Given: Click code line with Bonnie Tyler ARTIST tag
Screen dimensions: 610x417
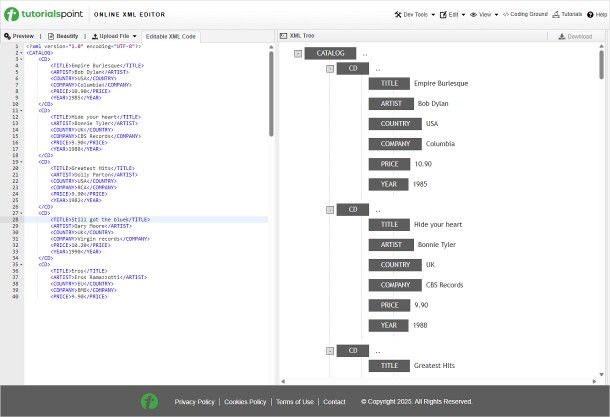Looking at the screenshot, I should 94,123.
